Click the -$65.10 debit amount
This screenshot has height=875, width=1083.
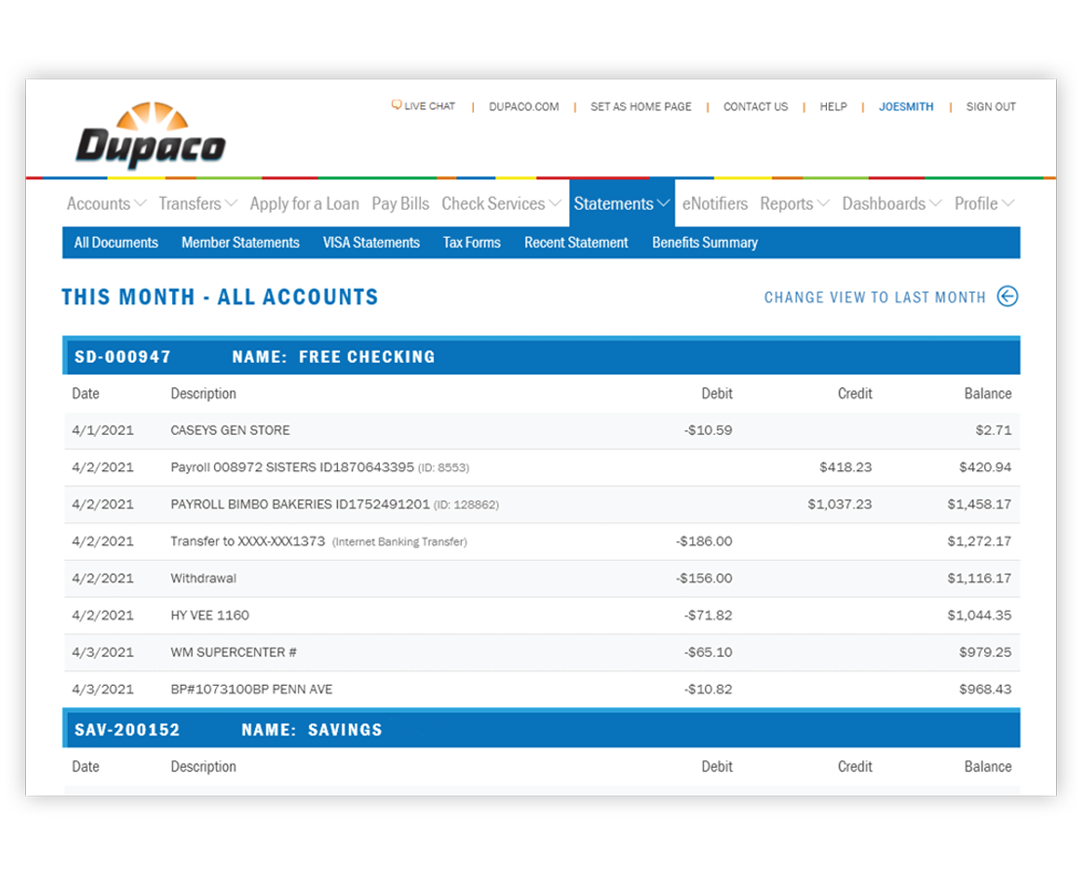click(708, 652)
